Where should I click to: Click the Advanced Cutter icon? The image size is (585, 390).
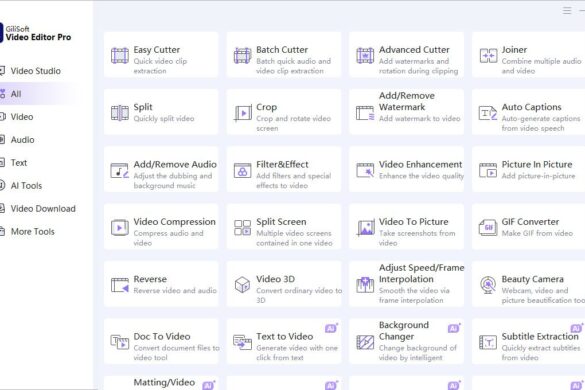pos(365,56)
